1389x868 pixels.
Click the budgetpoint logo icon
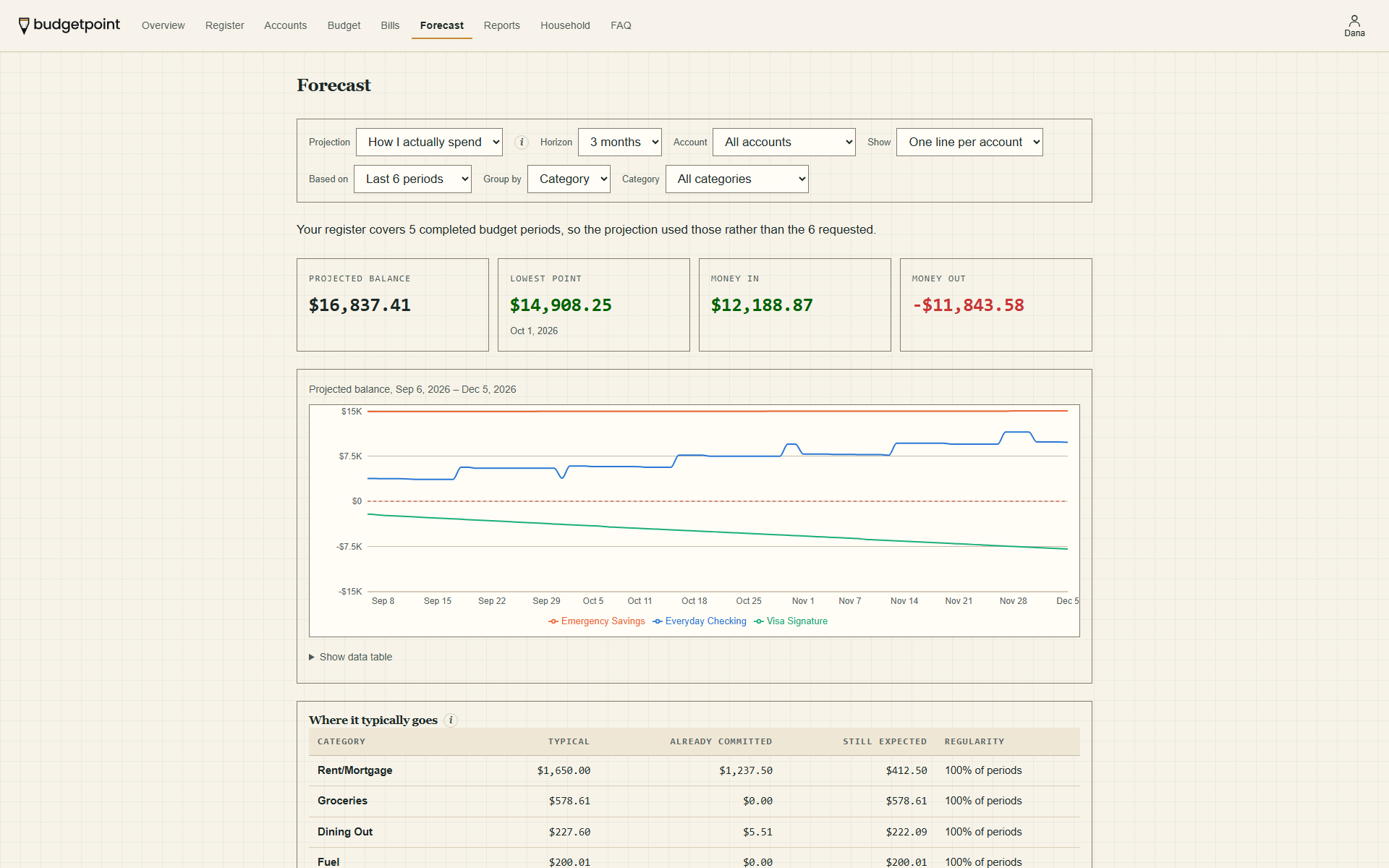(x=24, y=25)
